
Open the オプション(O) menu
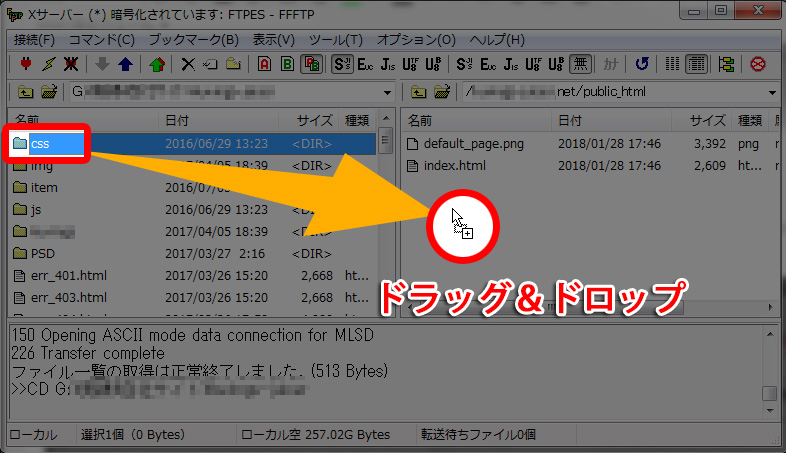[x=416, y=40]
